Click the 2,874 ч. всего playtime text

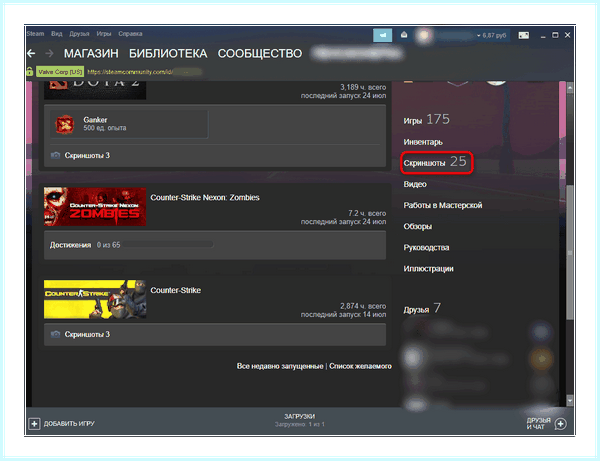(363, 306)
